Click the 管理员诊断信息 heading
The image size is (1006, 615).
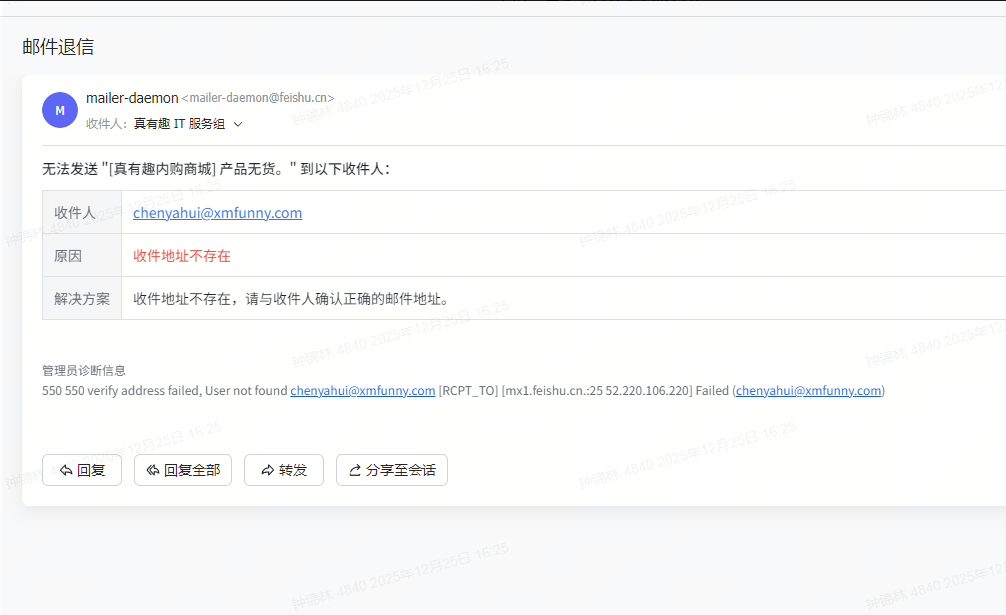point(84,371)
